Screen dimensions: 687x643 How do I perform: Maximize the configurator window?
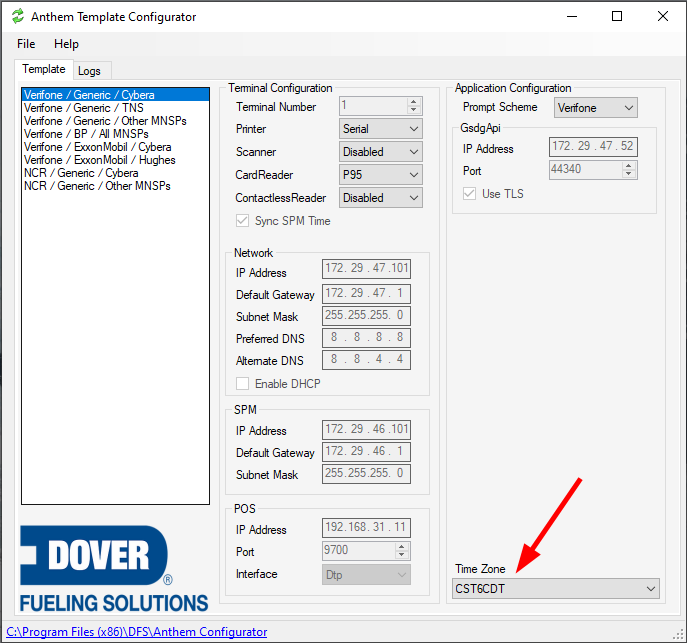(x=617, y=17)
